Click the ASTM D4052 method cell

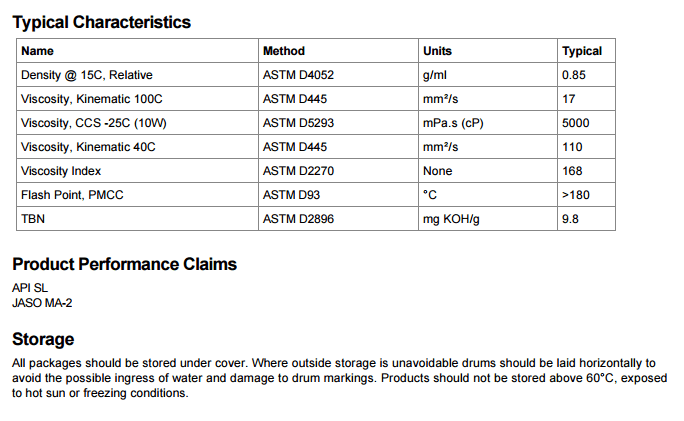click(298, 75)
